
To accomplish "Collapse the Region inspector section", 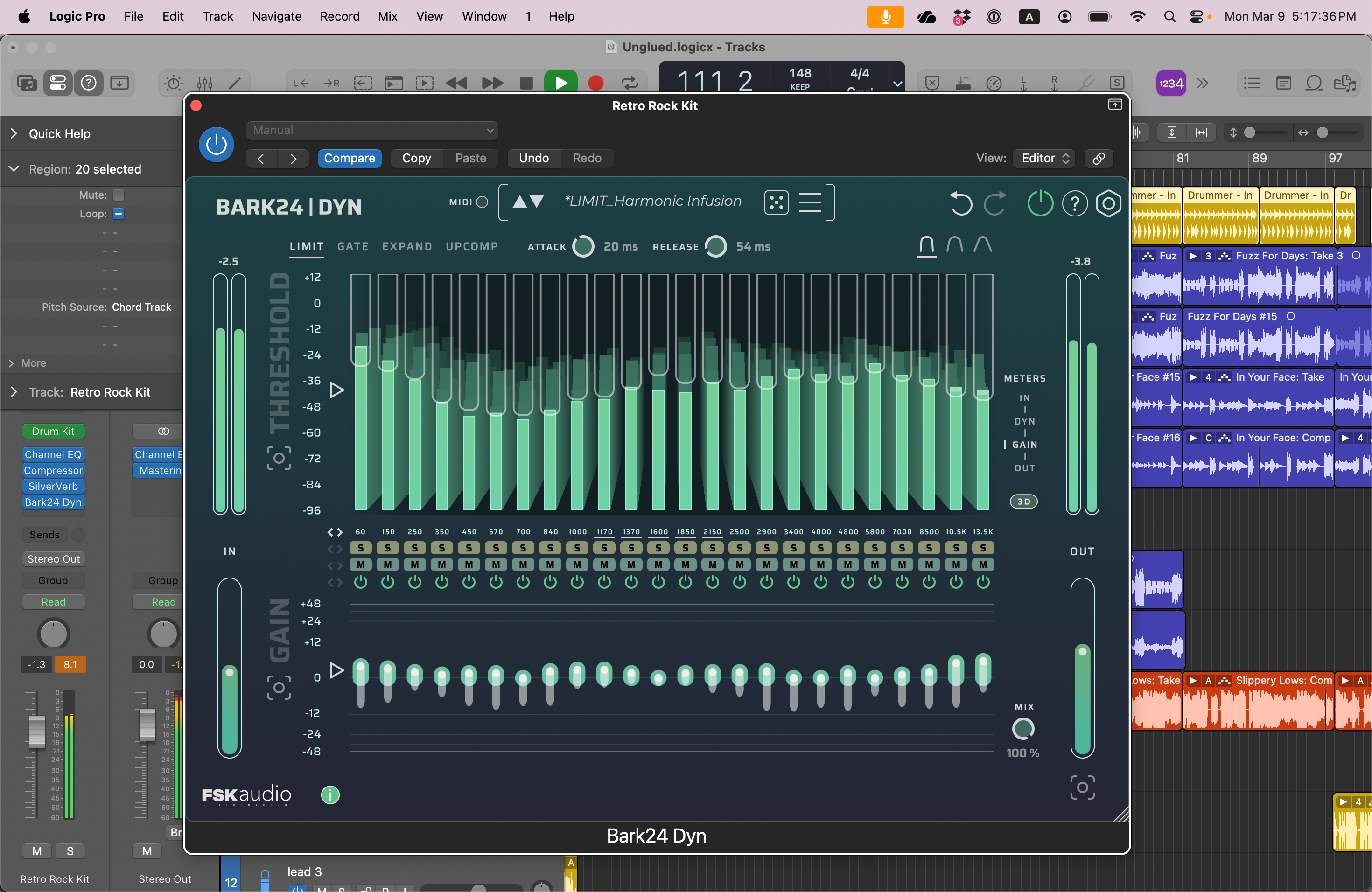I will click(14, 169).
